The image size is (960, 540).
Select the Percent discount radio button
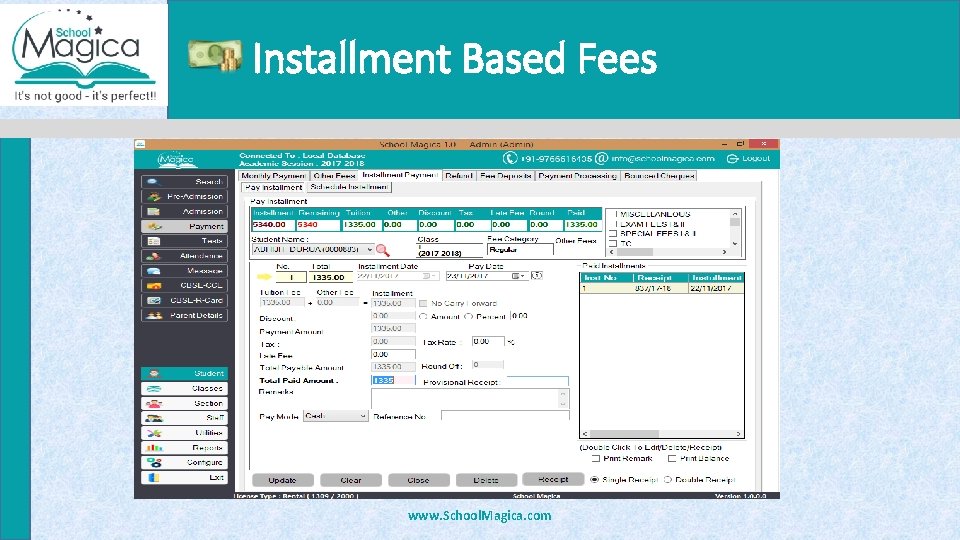click(468, 317)
